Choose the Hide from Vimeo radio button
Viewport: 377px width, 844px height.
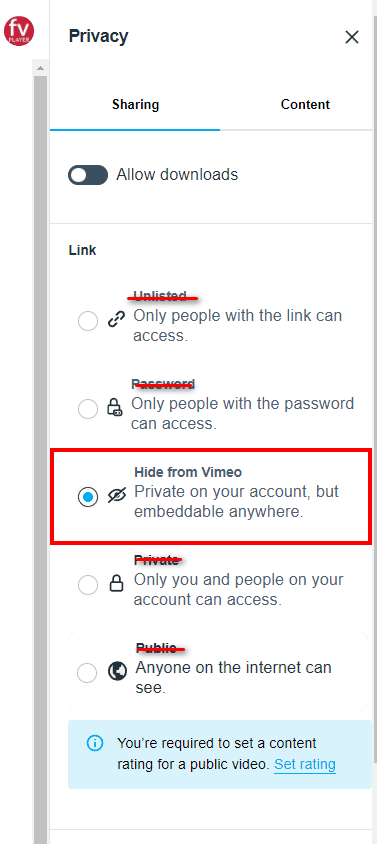point(88,497)
